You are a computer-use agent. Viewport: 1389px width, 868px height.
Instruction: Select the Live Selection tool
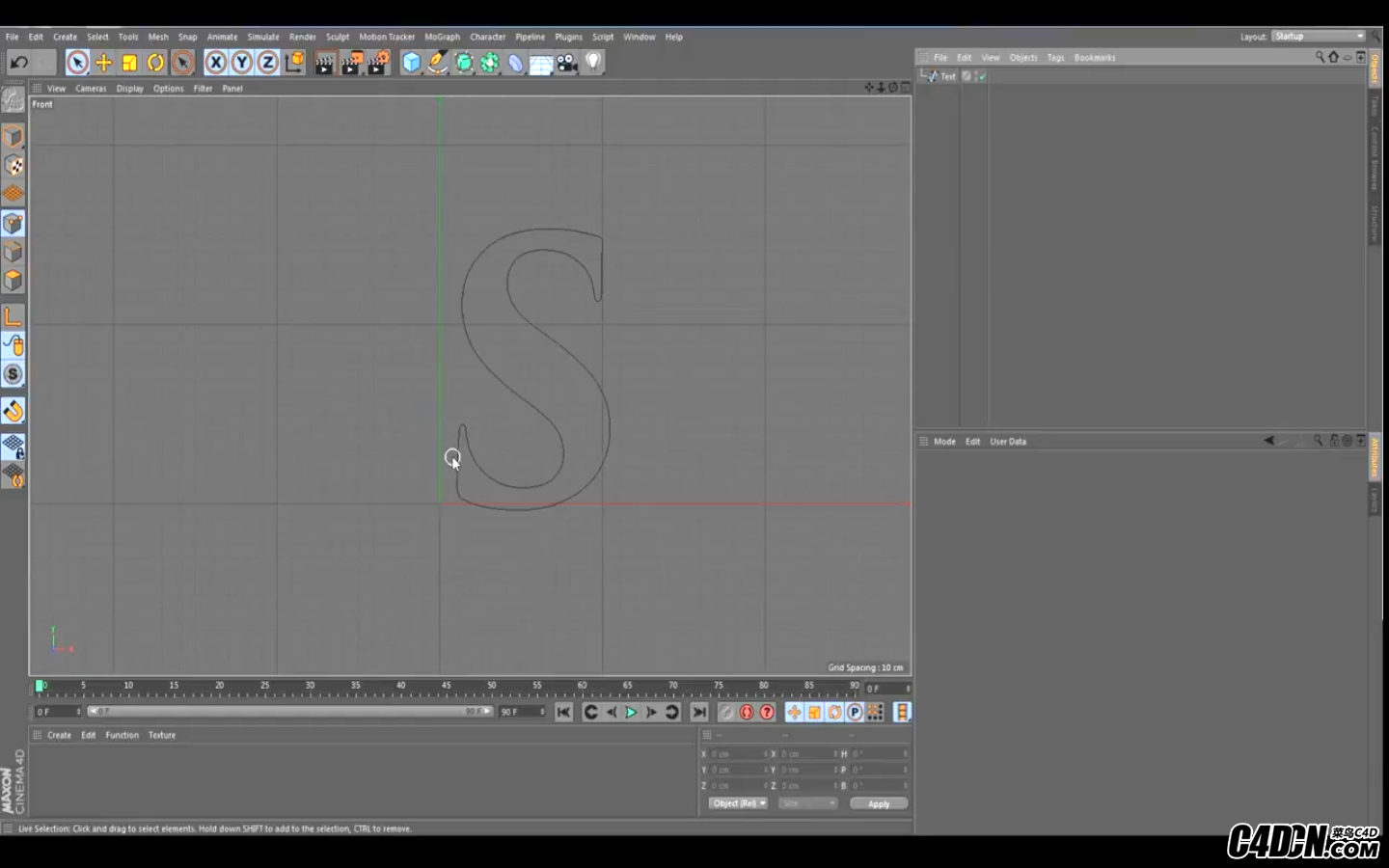[77, 63]
